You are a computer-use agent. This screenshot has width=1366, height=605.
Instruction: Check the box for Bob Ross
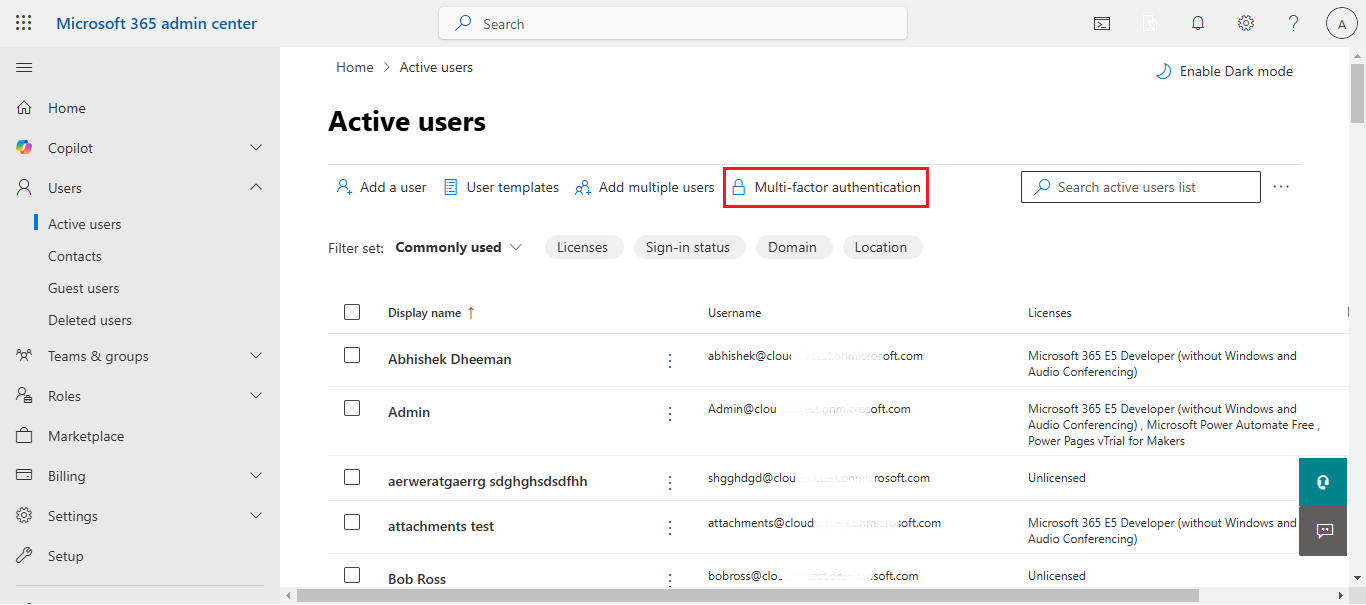coord(352,575)
